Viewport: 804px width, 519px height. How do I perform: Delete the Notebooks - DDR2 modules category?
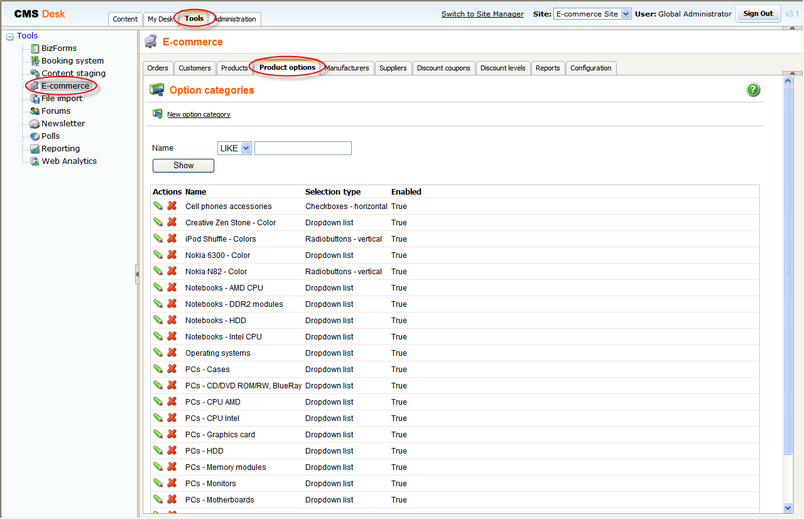(x=172, y=304)
